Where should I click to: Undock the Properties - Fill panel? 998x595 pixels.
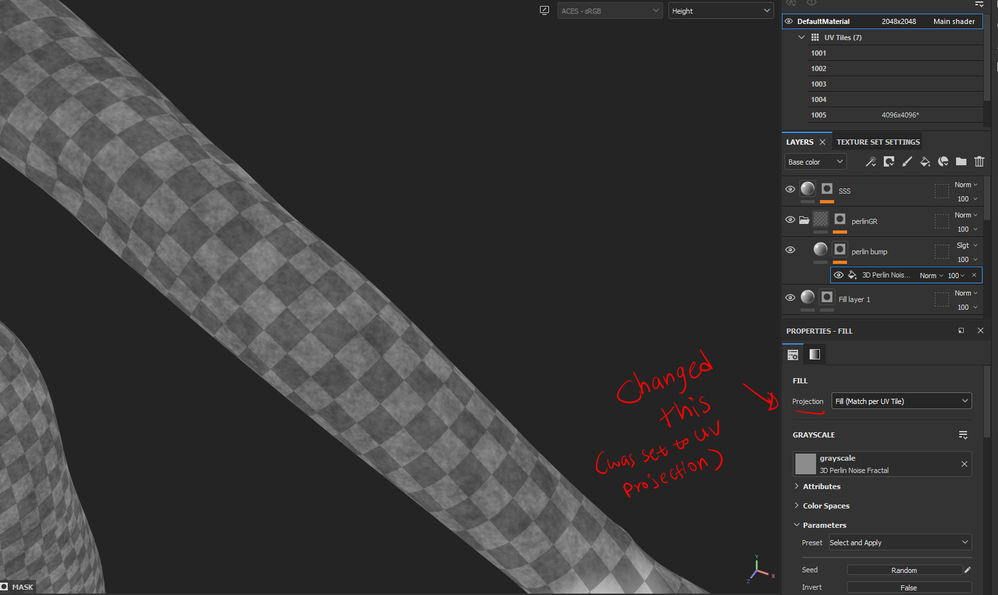pyautogui.click(x=961, y=330)
